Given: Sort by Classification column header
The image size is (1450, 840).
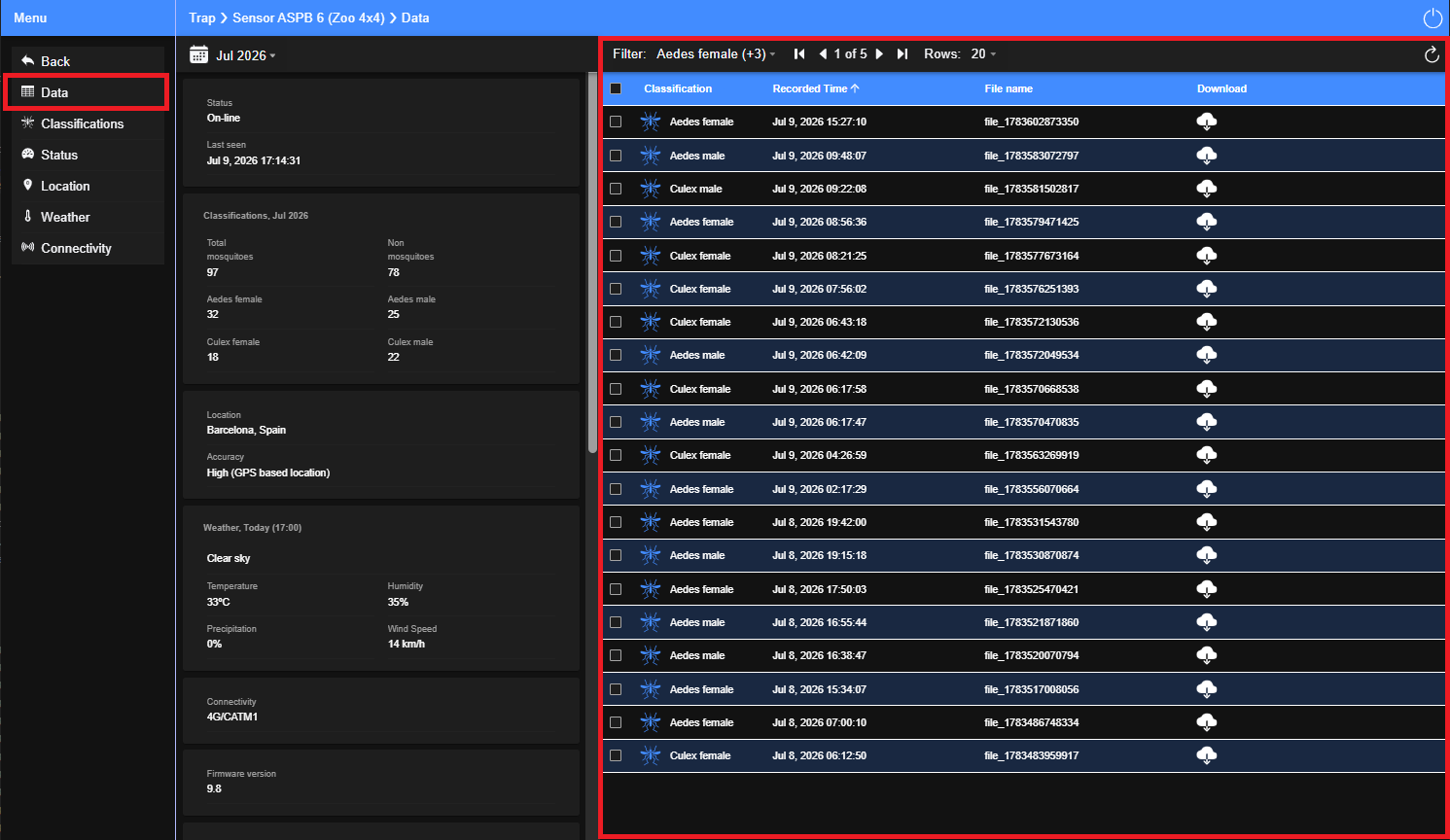Looking at the screenshot, I should click(x=678, y=88).
